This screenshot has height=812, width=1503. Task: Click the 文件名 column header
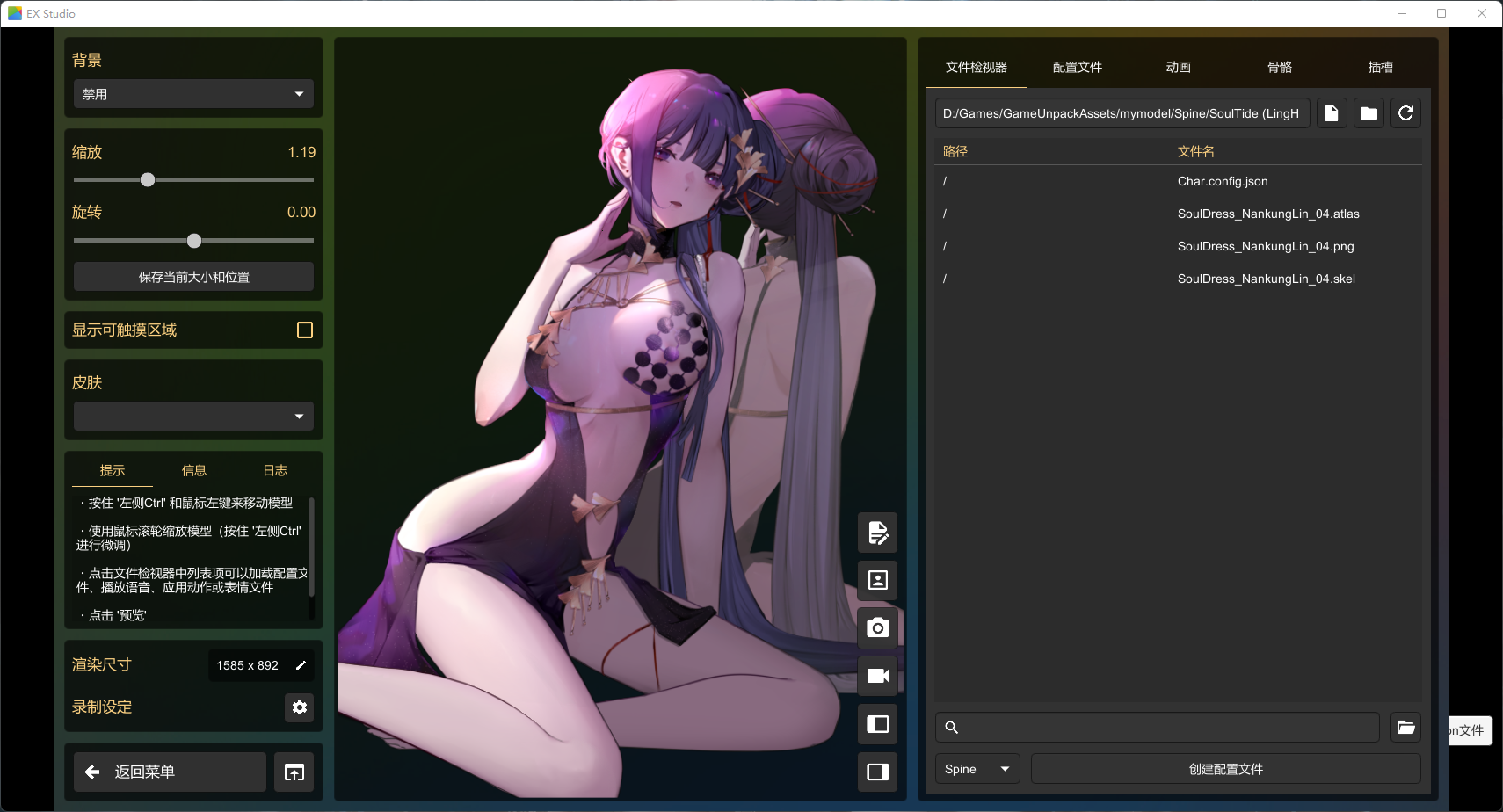(1196, 151)
